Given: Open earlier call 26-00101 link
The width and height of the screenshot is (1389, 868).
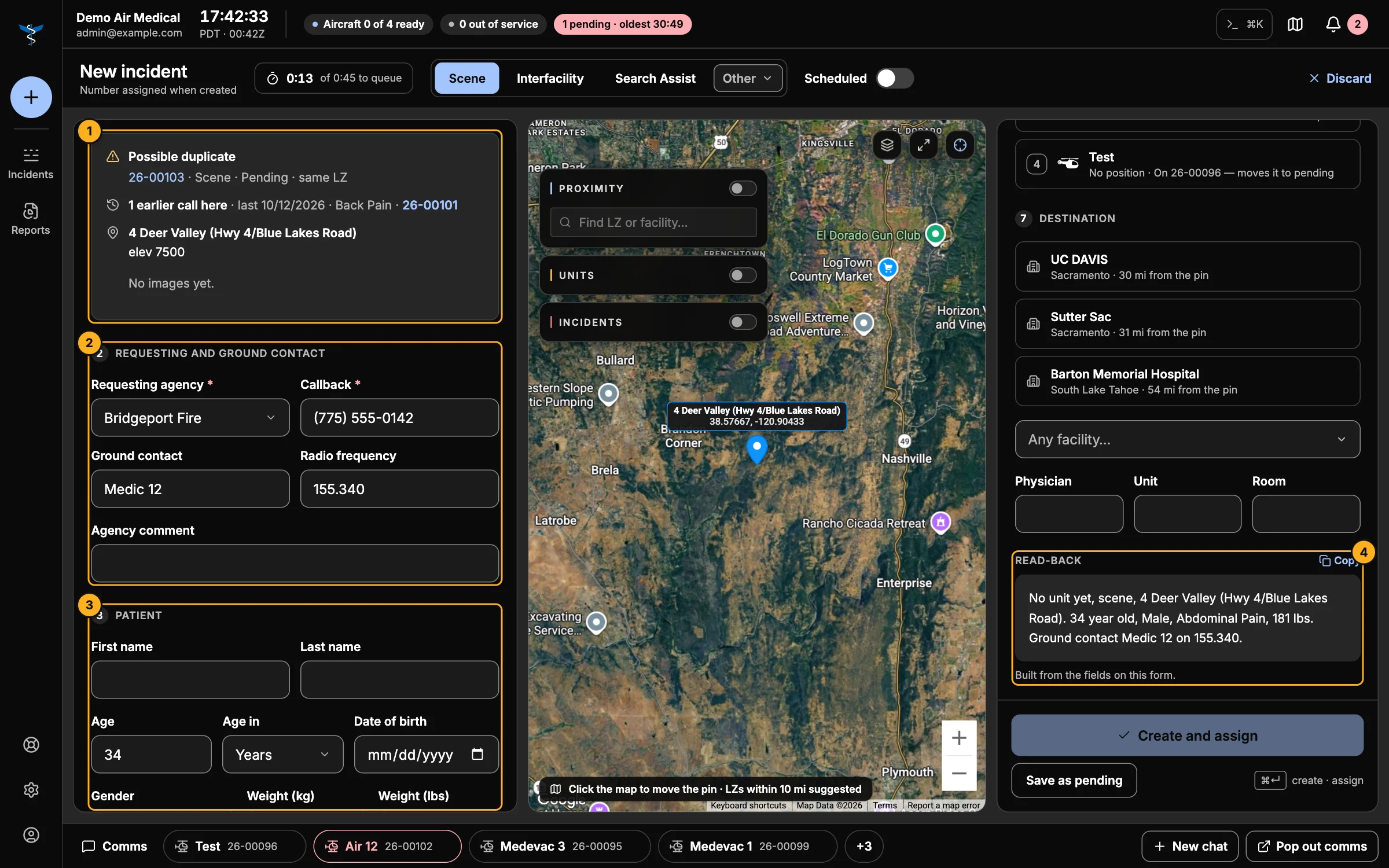Looking at the screenshot, I should point(430,205).
